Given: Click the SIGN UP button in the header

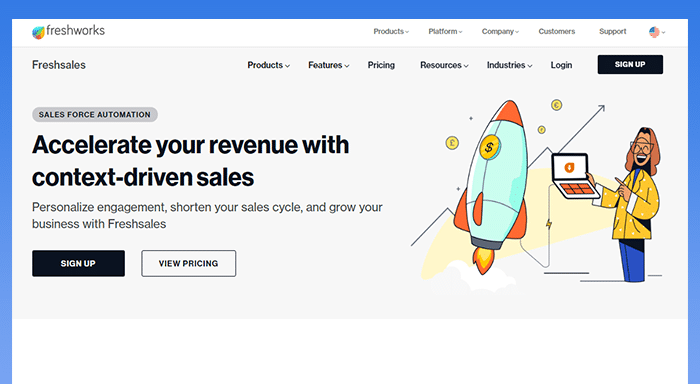Looking at the screenshot, I should [630, 65].
